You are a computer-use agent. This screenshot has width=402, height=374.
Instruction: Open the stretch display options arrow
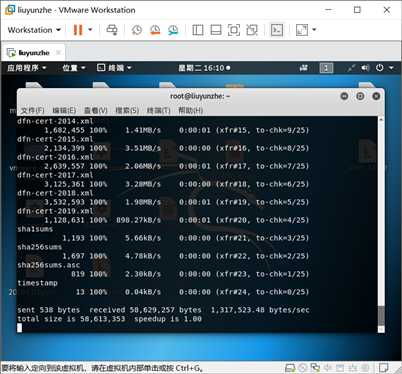[x=314, y=30]
